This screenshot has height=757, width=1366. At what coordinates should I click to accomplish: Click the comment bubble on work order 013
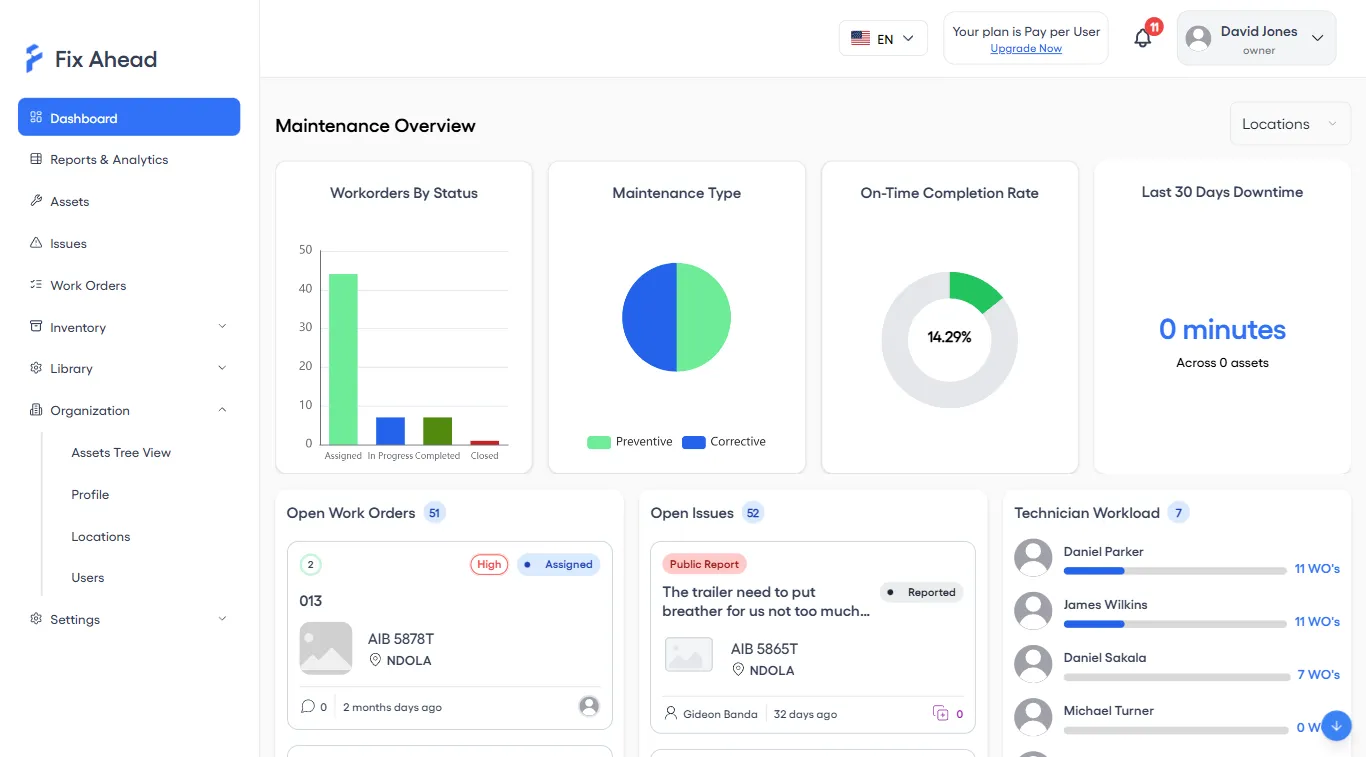coord(308,706)
